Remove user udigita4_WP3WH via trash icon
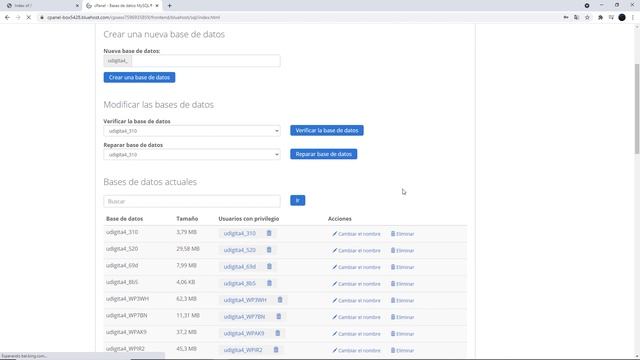Image resolution: width=640 pixels, height=360 pixels. tap(280, 300)
